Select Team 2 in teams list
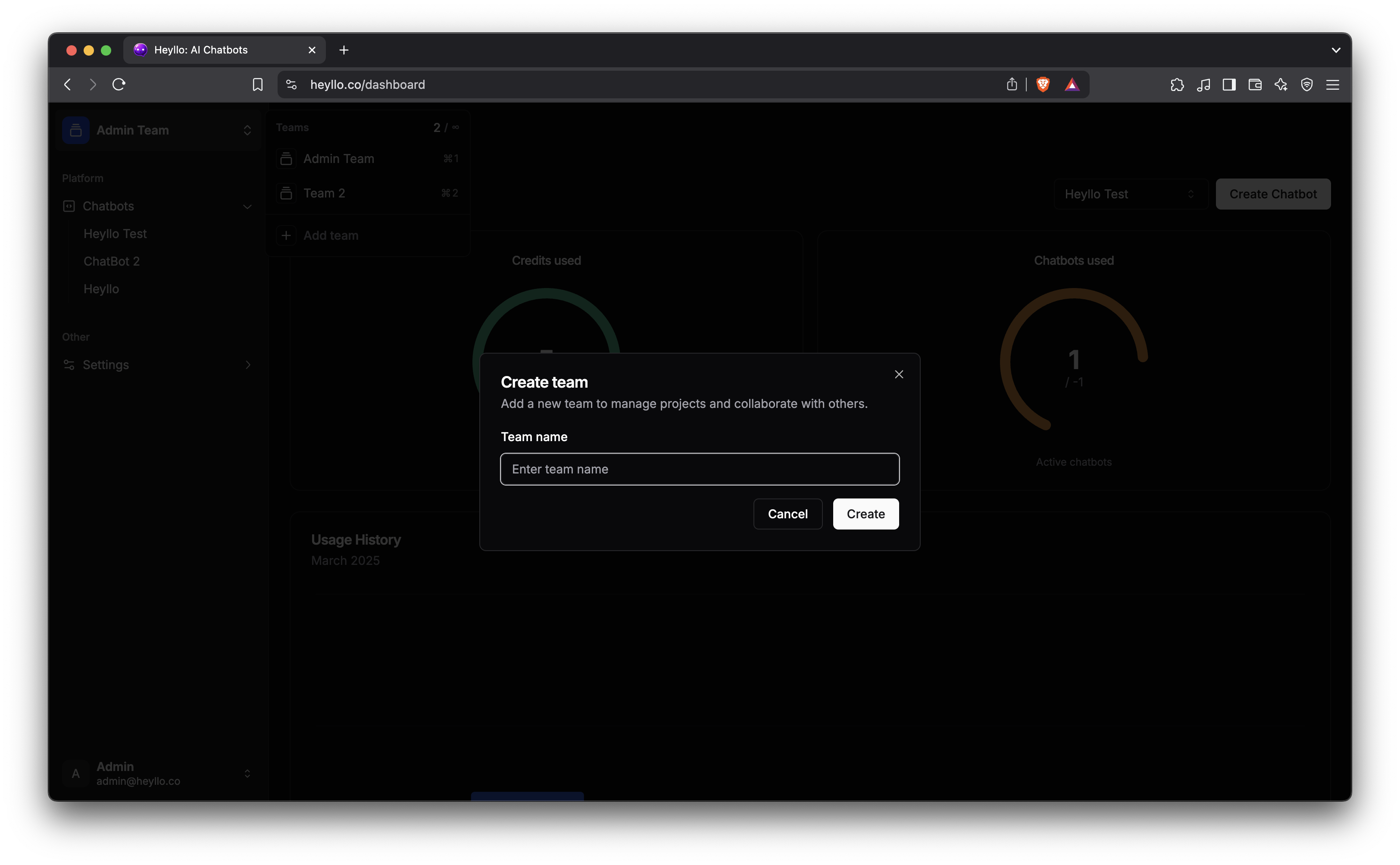 point(367,193)
